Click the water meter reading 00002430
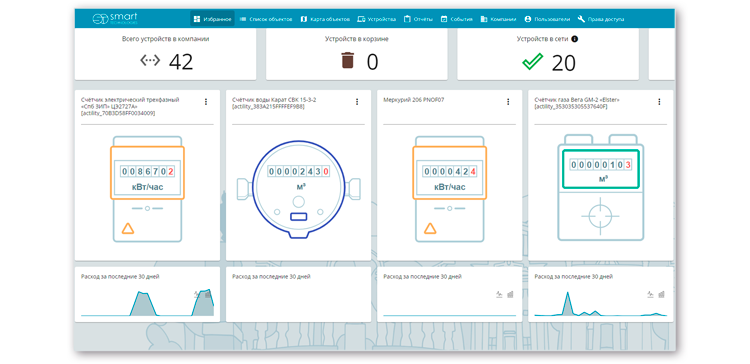Viewport: 750px width, 364px height. tap(298, 171)
